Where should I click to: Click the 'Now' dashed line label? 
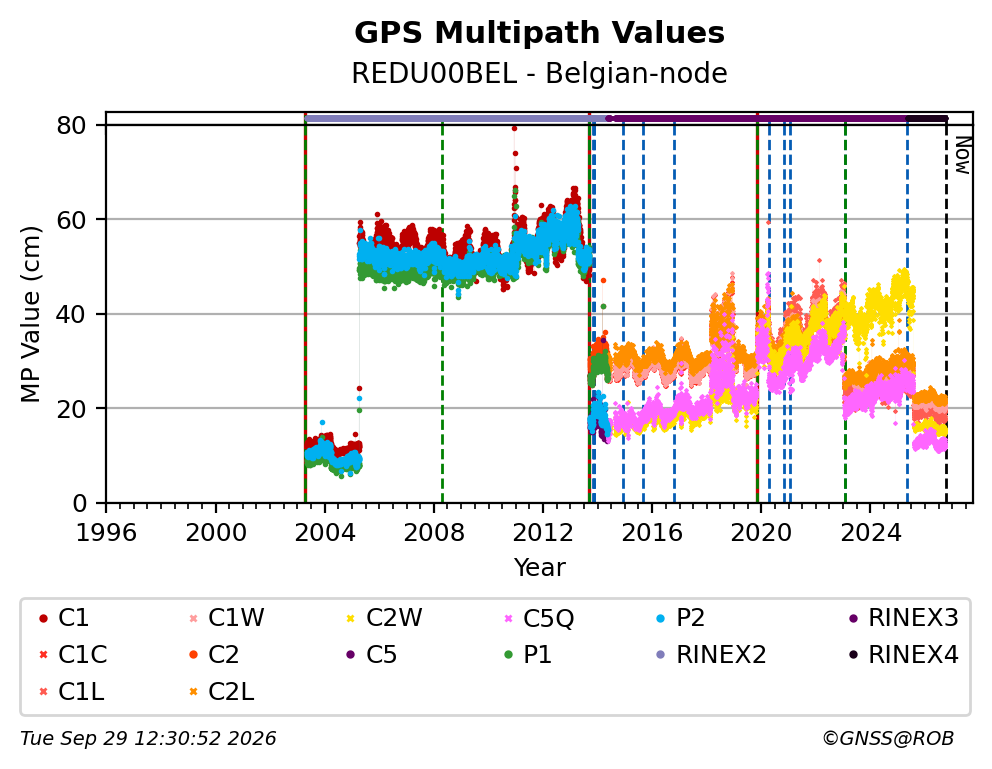[963, 156]
